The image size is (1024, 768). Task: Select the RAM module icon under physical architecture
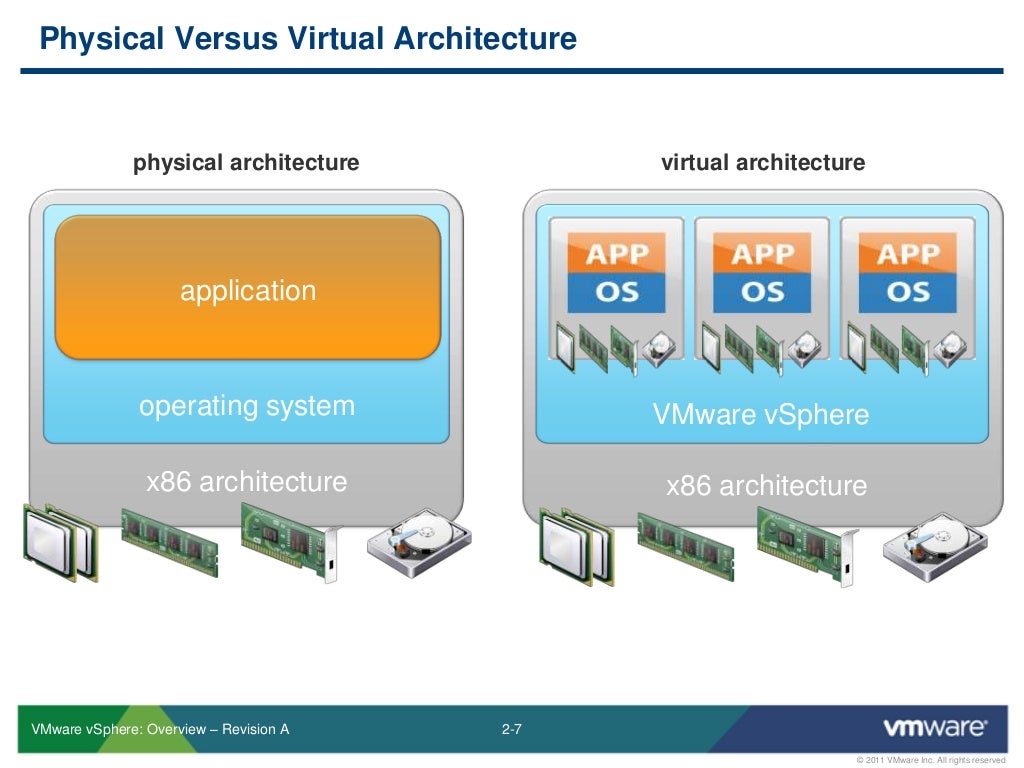(x=170, y=543)
